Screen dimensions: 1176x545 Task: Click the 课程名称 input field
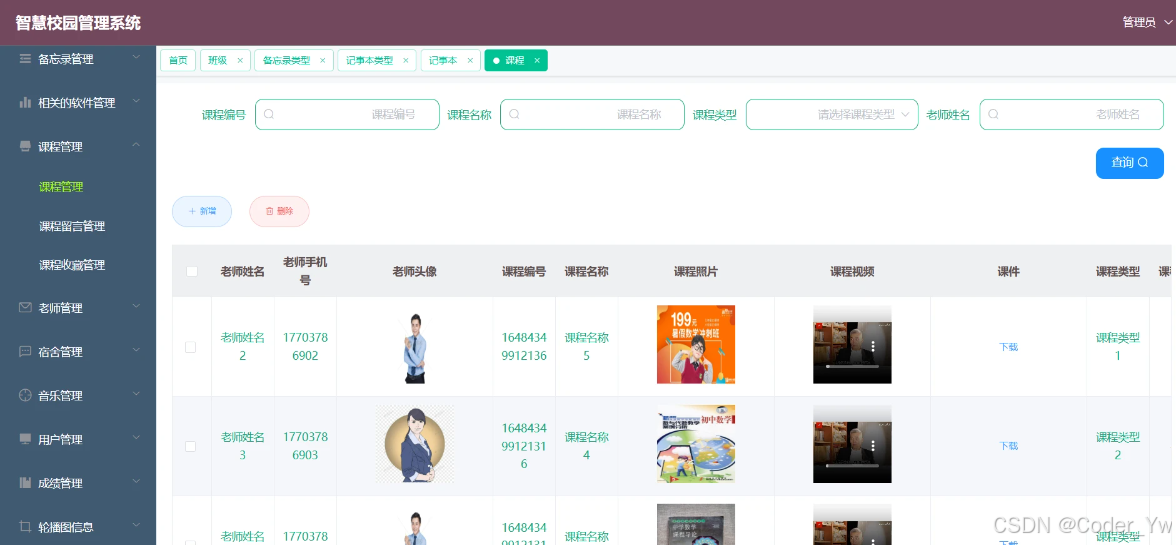(592, 115)
